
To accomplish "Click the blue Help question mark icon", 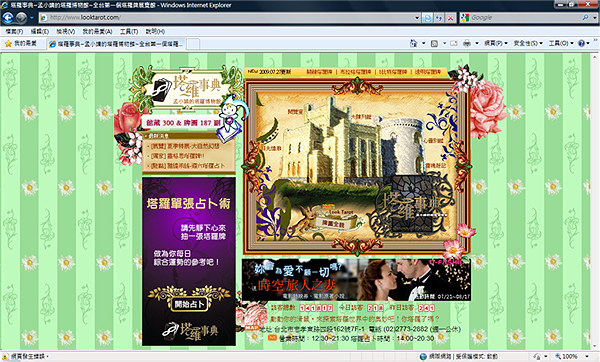I will [581, 43].
